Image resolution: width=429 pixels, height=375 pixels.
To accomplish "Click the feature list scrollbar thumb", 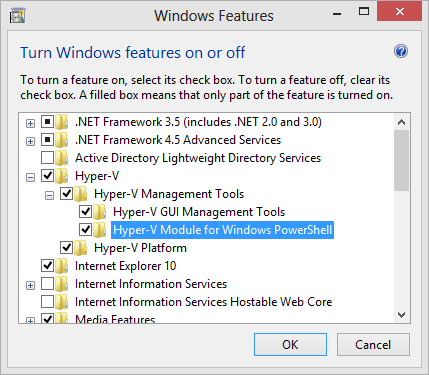I will [x=402, y=161].
